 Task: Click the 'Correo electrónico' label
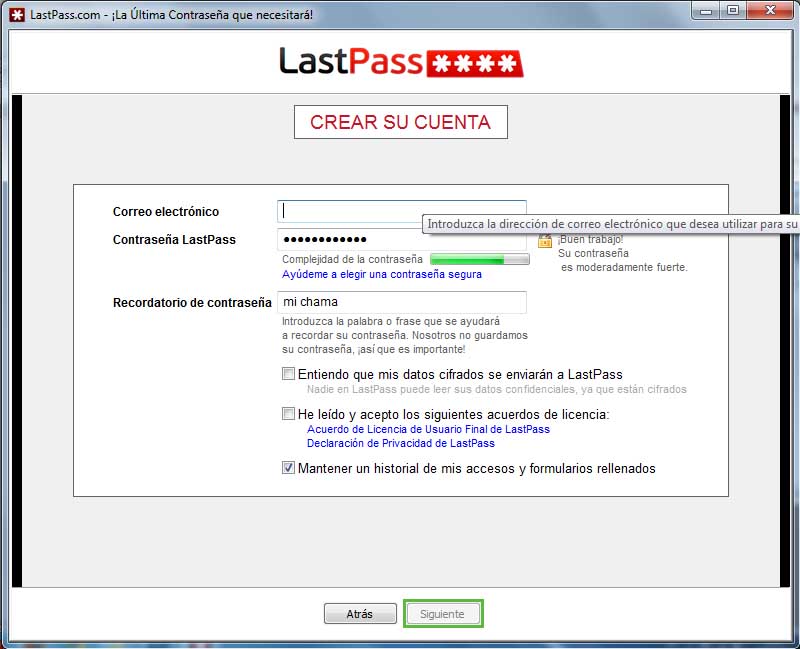(x=166, y=212)
